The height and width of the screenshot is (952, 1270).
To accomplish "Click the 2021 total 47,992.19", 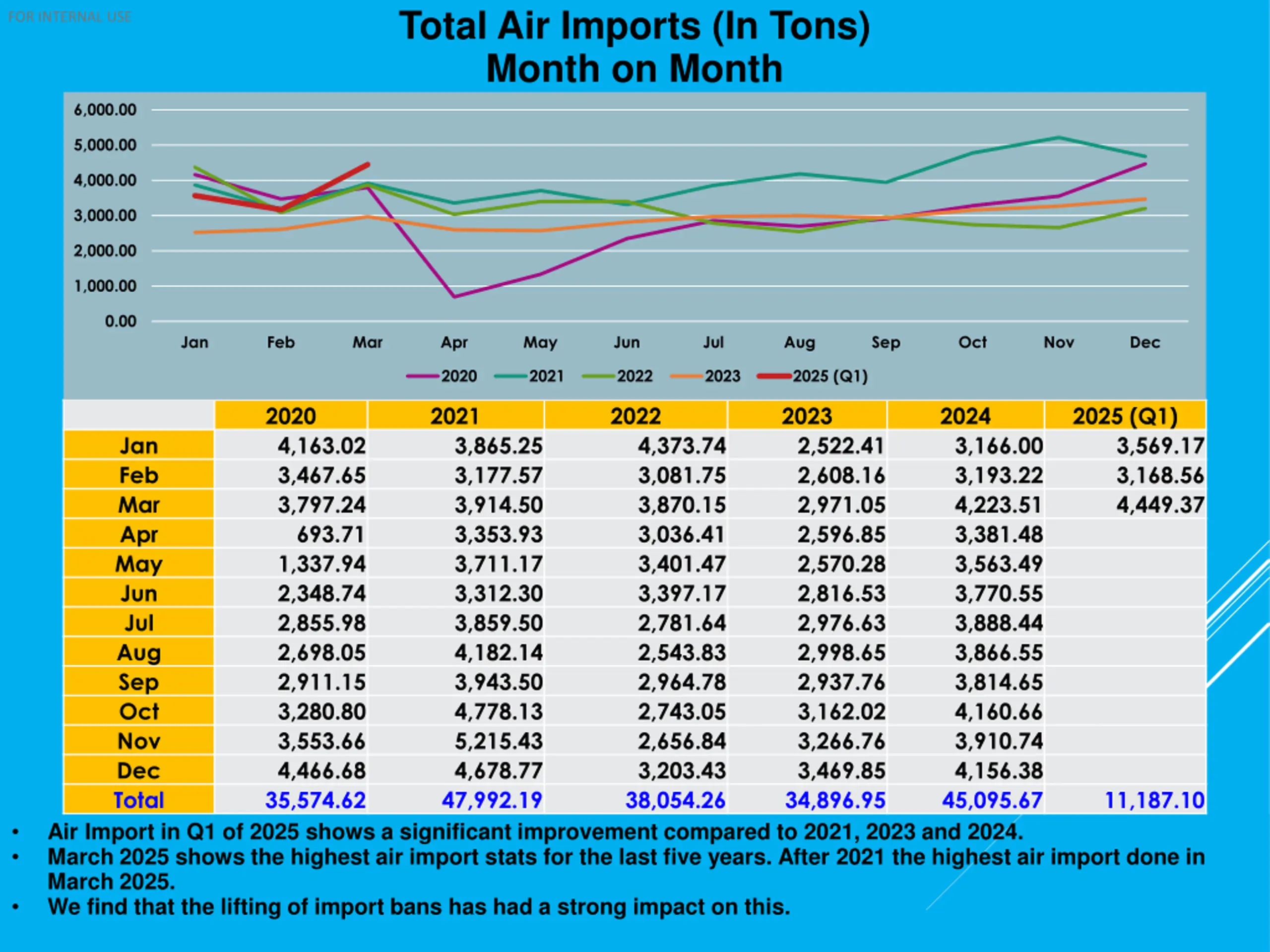I will point(492,800).
